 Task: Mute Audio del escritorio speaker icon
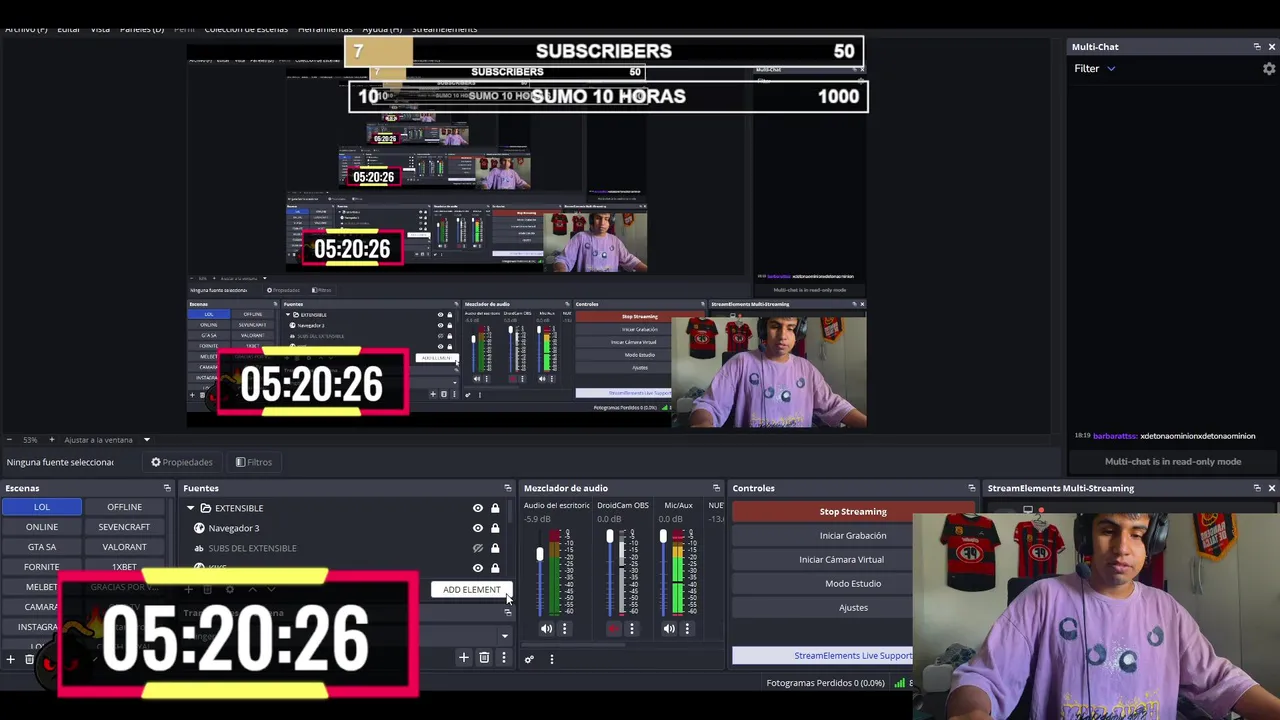[546, 629]
